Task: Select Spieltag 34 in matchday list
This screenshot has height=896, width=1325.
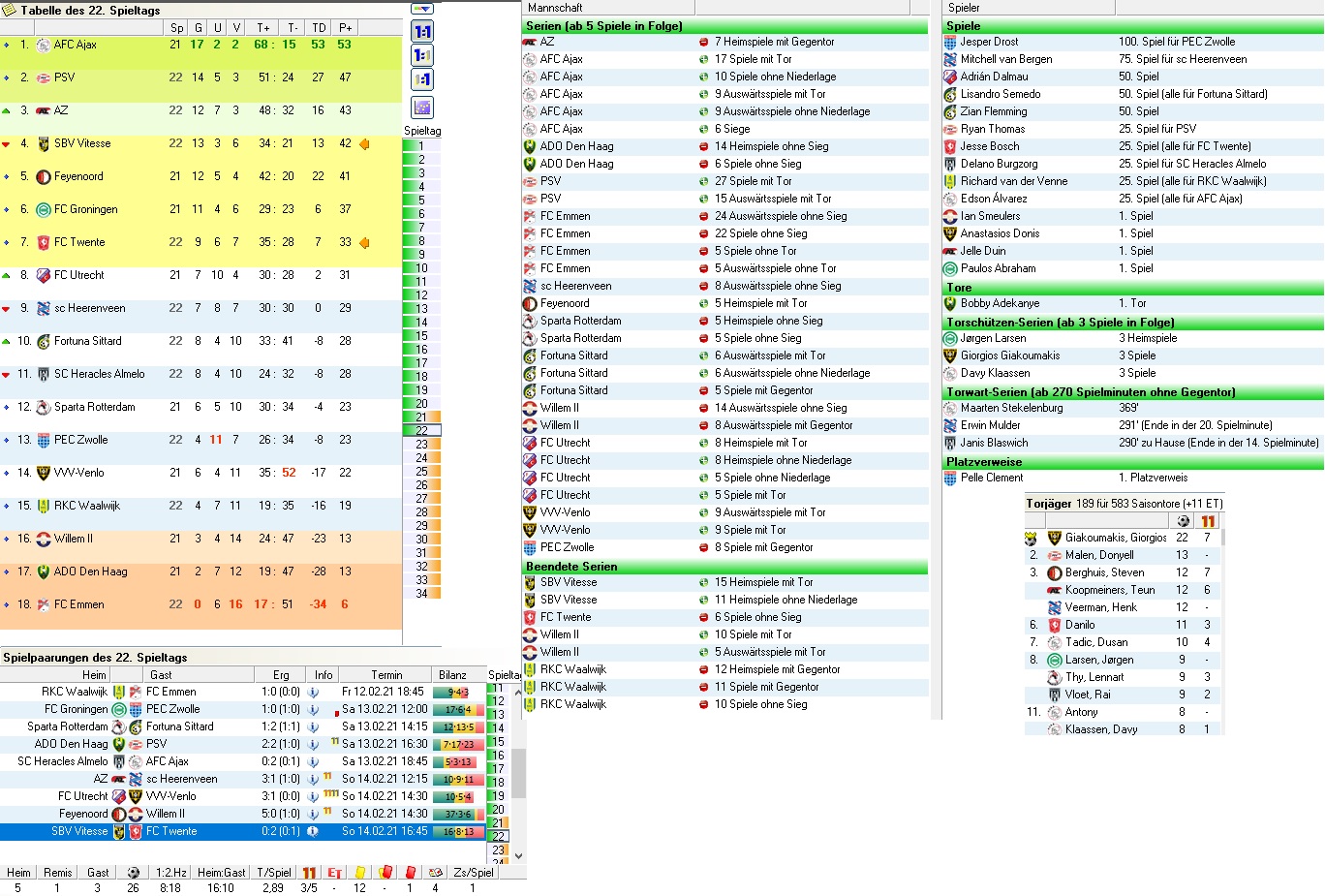Action: pyautogui.click(x=421, y=594)
